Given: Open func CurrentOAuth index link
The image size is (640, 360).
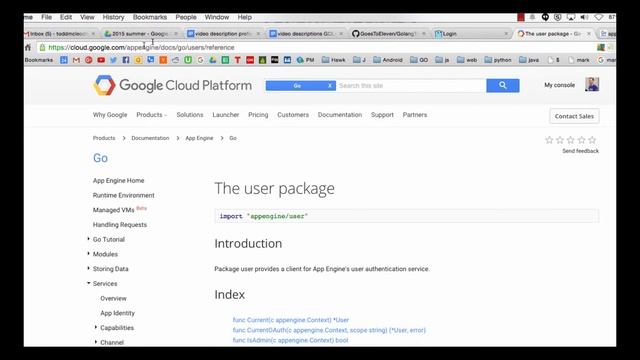Looking at the screenshot, I should coord(329,330).
